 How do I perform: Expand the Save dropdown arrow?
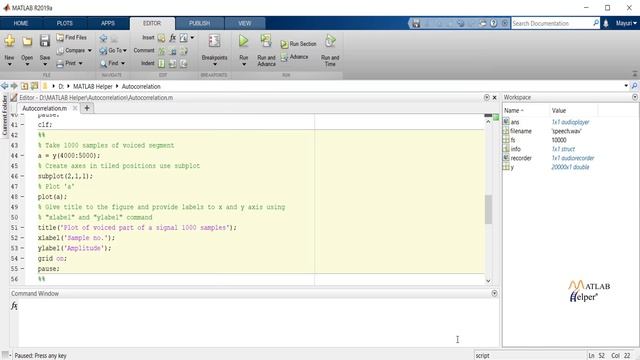45,64
